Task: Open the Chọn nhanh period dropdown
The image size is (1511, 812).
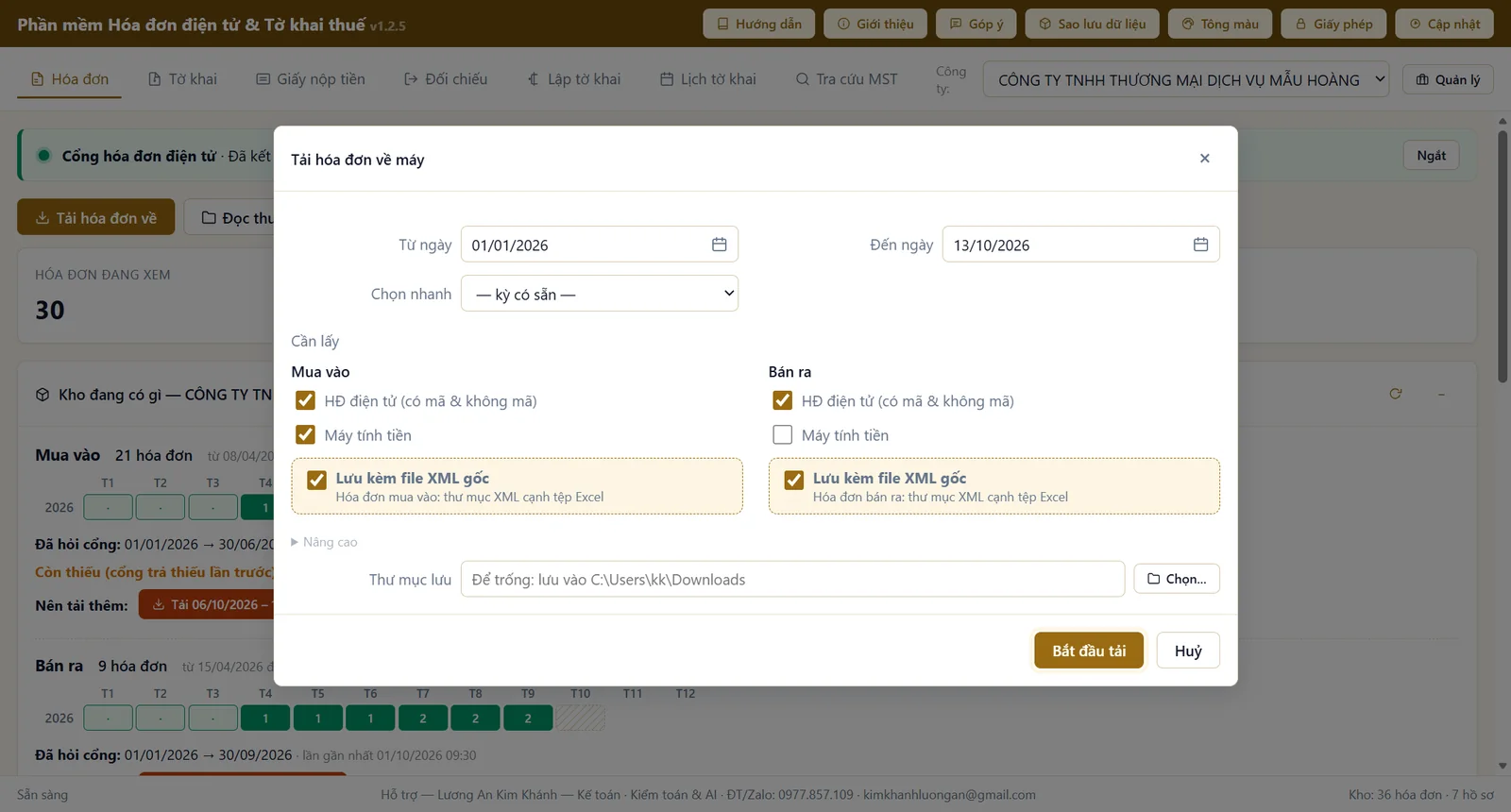Action: [x=599, y=294]
